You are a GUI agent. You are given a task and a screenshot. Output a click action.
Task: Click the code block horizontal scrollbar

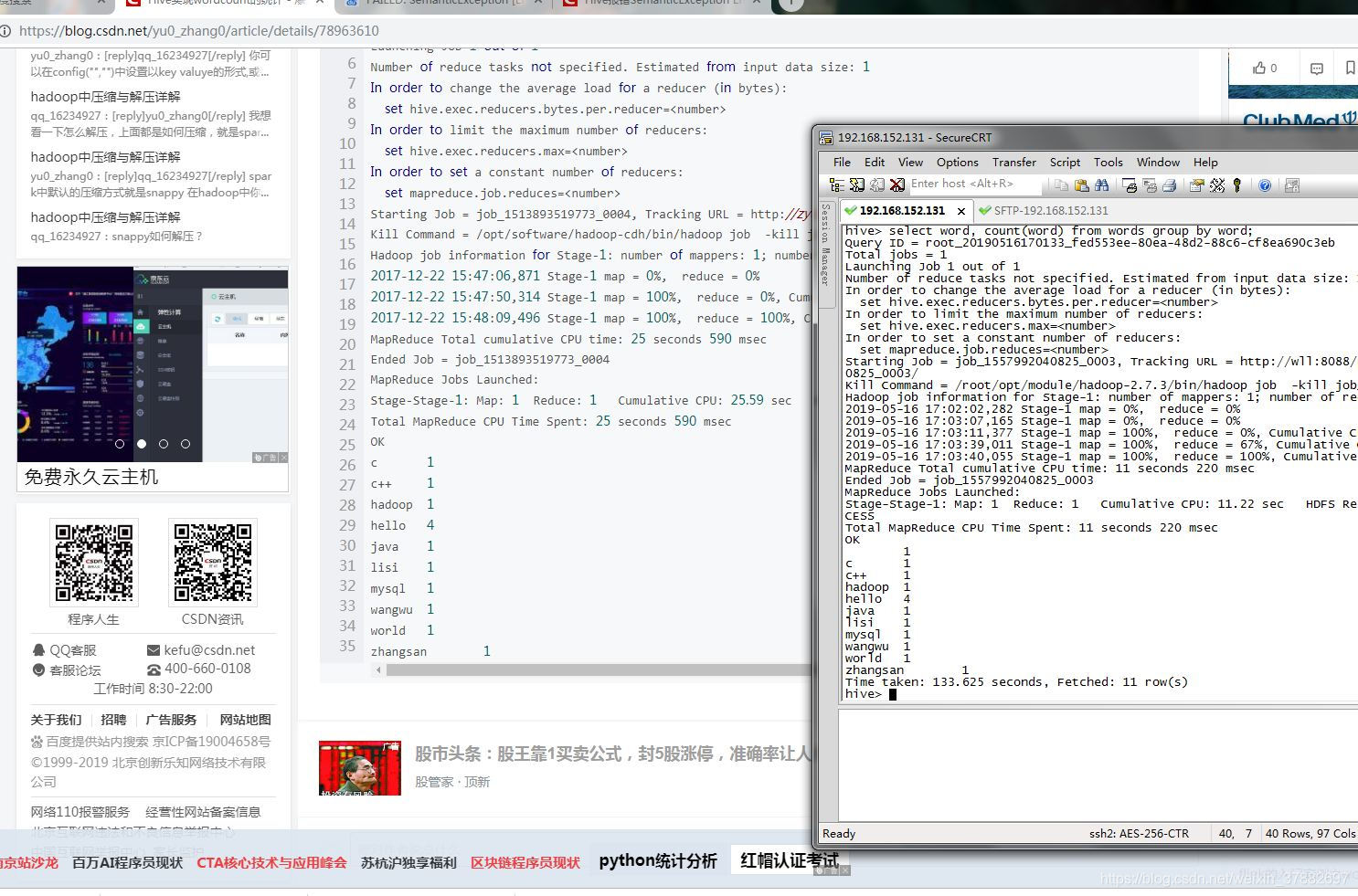click(x=598, y=669)
